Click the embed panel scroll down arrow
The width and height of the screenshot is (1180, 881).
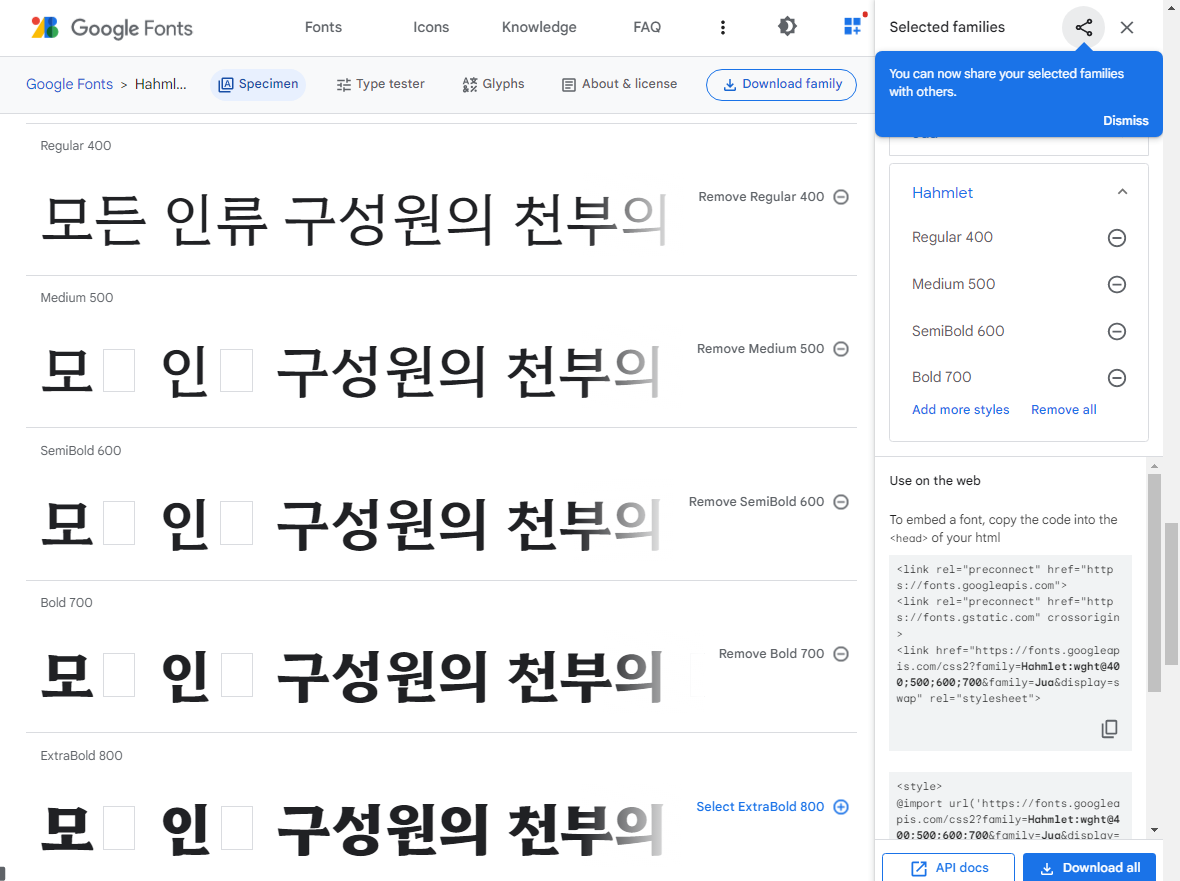(1154, 830)
